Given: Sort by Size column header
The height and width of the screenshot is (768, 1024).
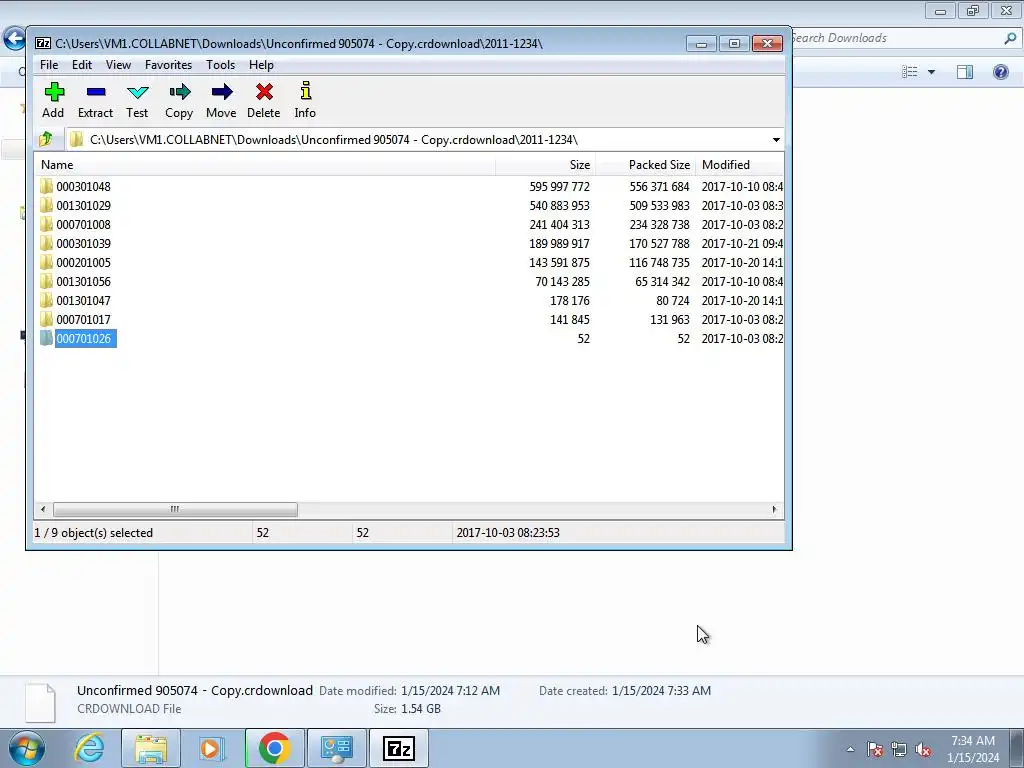Looking at the screenshot, I should pyautogui.click(x=545, y=165).
